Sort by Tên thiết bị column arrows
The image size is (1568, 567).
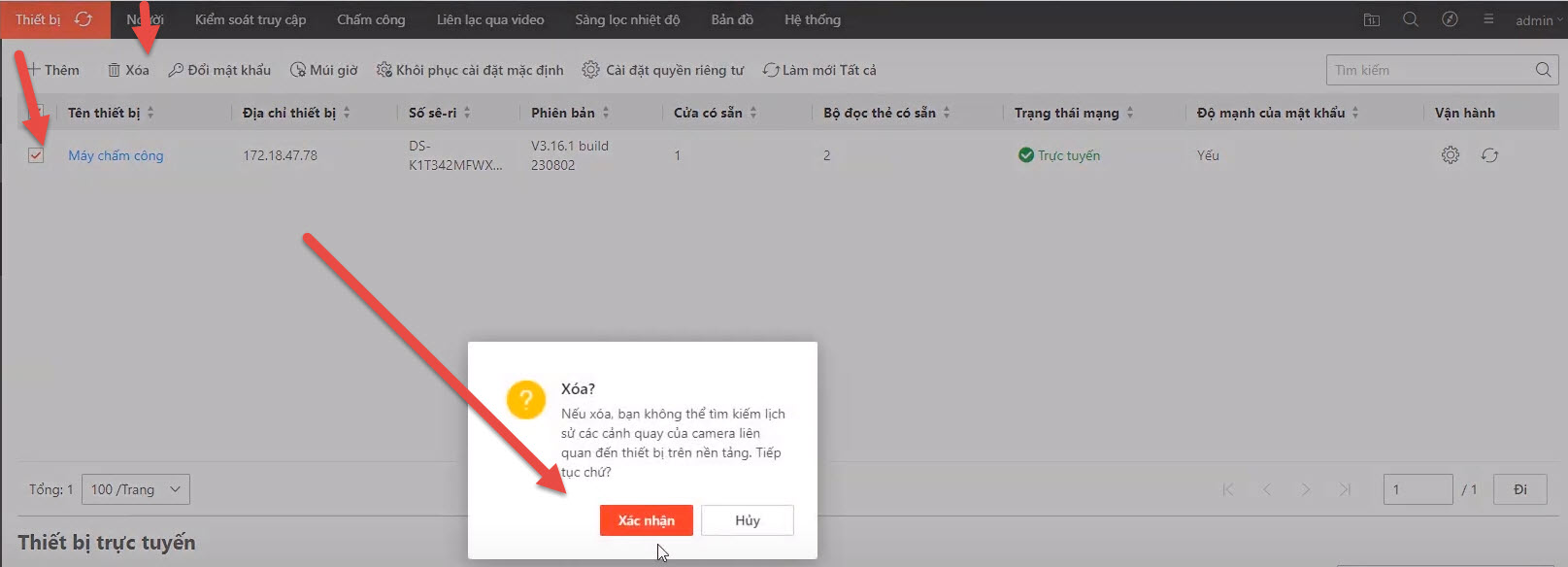click(x=150, y=114)
